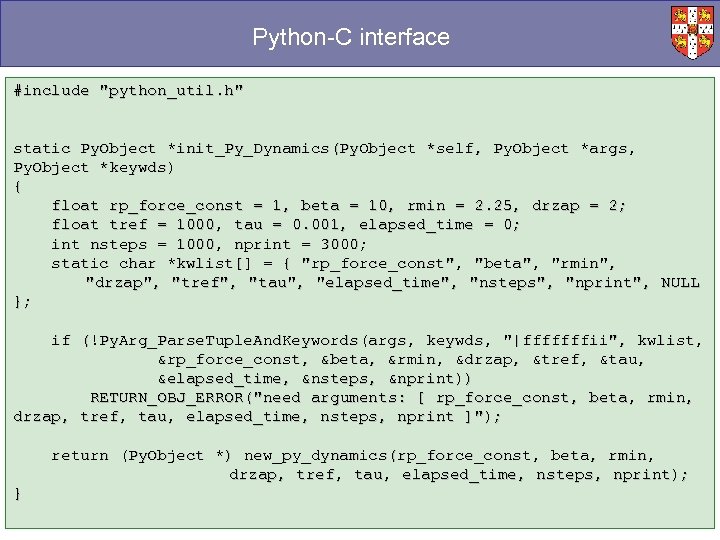Click the &rp_force_const, &beta argument line
Image resolution: width=720 pixels, height=540 pixels.
(401, 360)
